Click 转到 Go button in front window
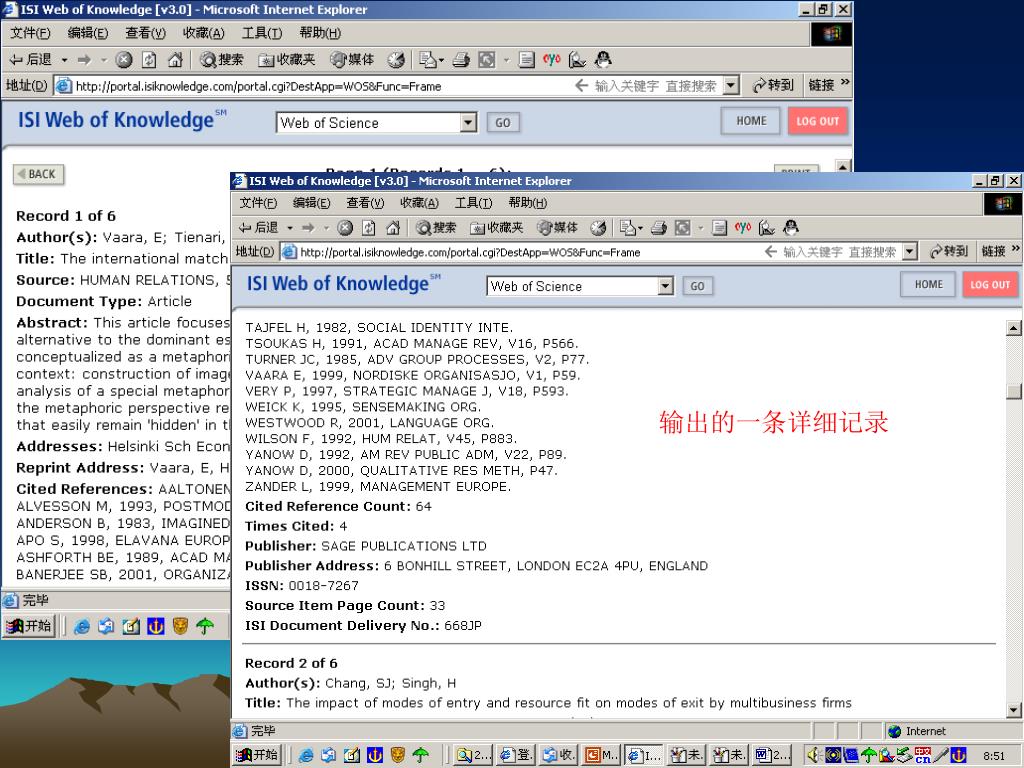The height and width of the screenshot is (768, 1024). coord(948,251)
